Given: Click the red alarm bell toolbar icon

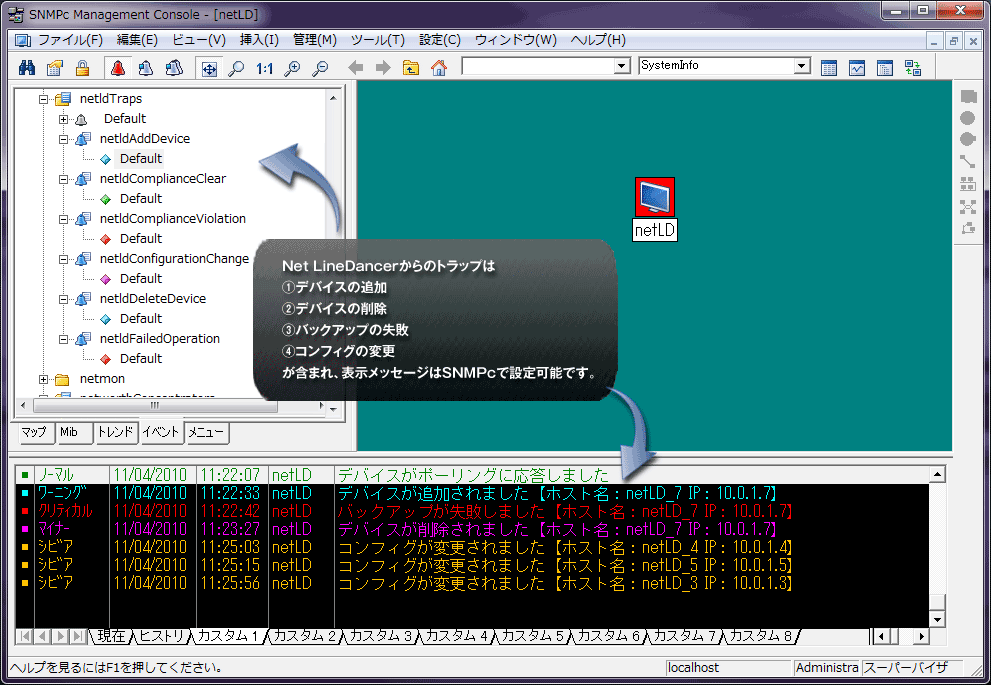Looking at the screenshot, I should click(x=118, y=68).
